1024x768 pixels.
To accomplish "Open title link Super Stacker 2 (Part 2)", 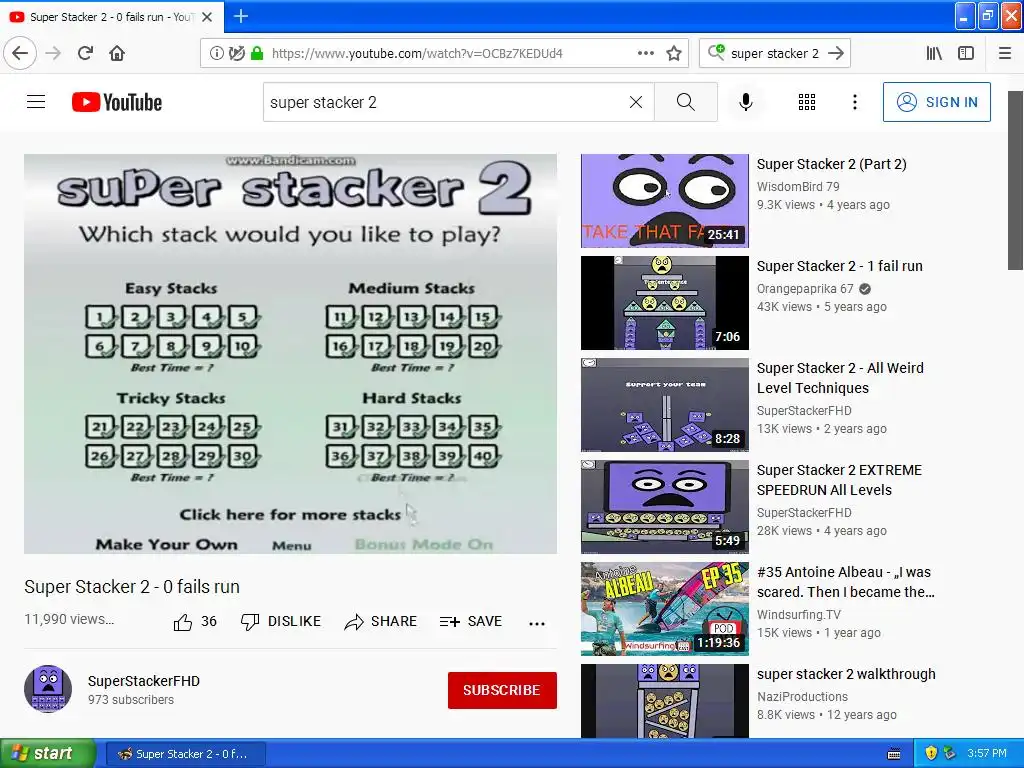I will pyautogui.click(x=831, y=164).
